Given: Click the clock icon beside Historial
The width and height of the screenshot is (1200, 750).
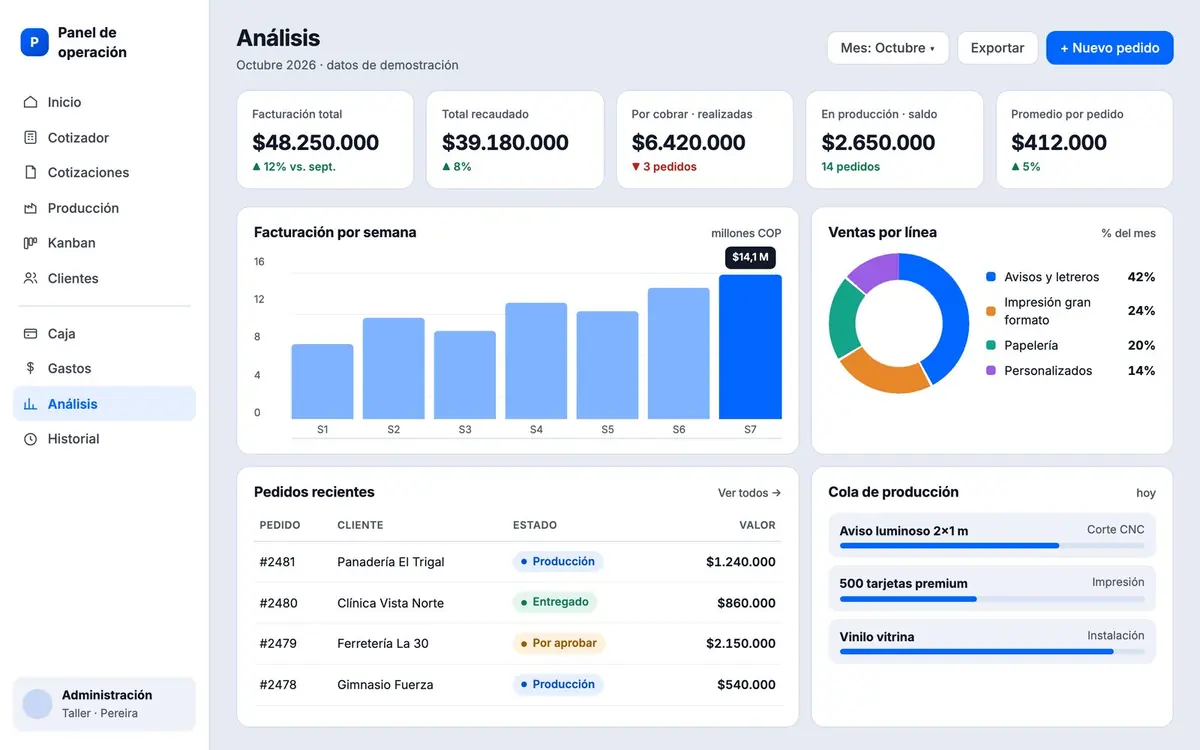Looking at the screenshot, I should click(x=30, y=439).
